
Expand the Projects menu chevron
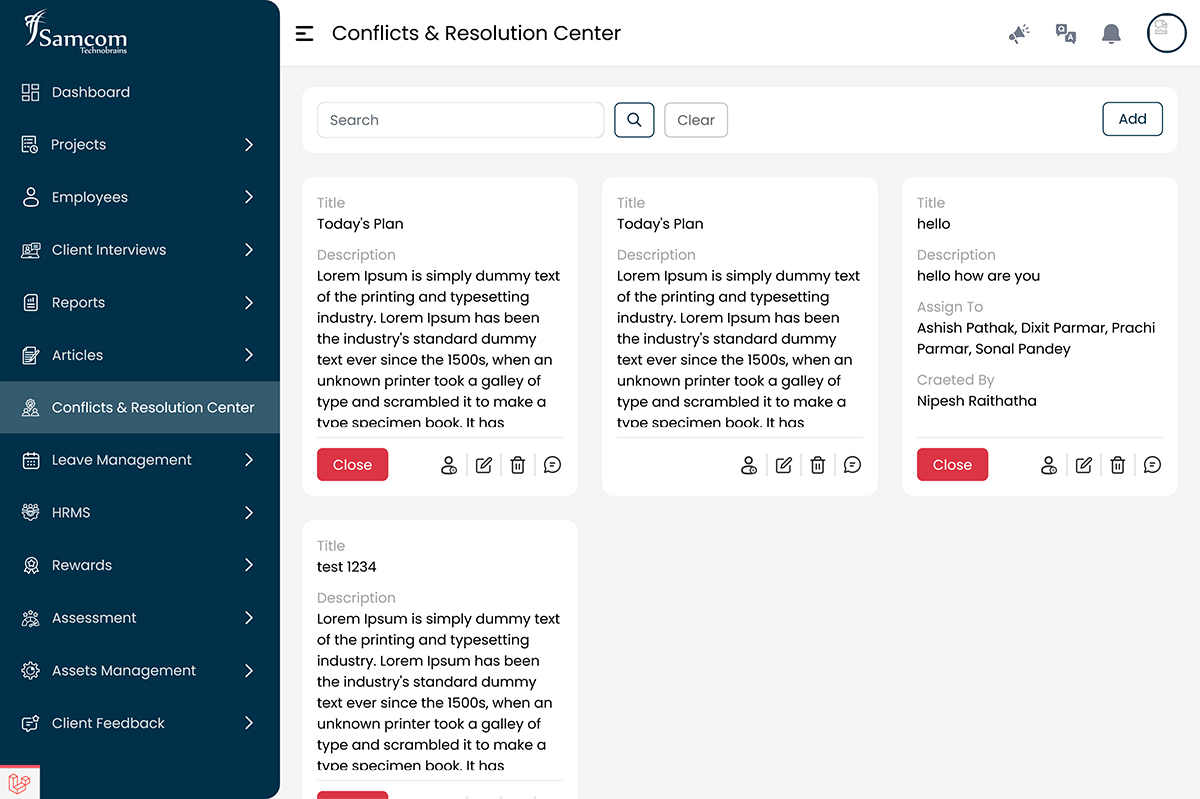point(249,145)
